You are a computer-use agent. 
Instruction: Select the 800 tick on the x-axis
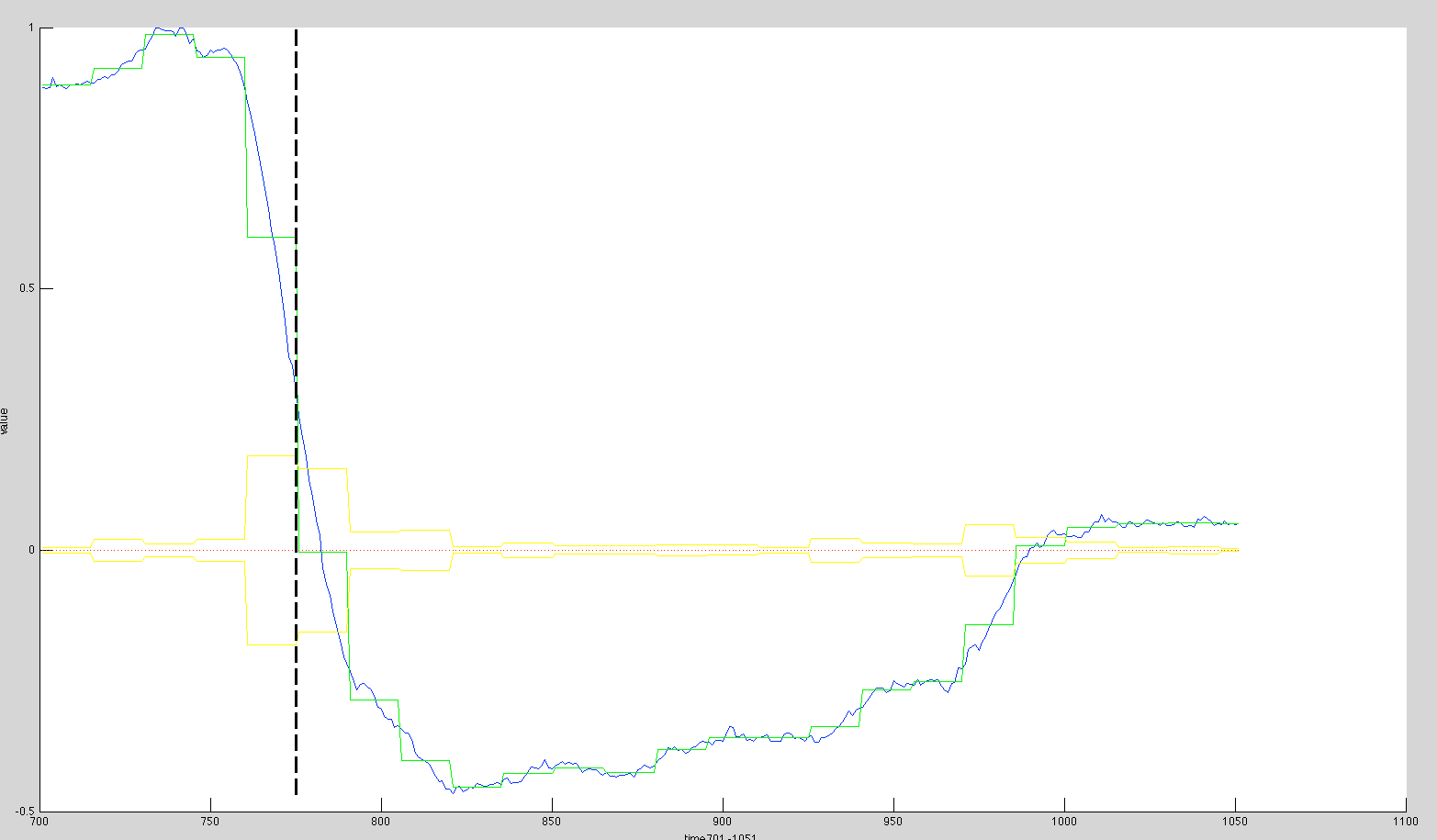381,822
